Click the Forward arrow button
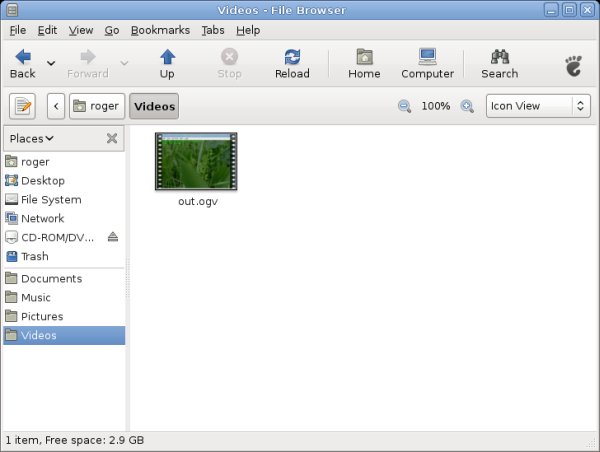This screenshot has height=452, width=600. tap(88, 64)
